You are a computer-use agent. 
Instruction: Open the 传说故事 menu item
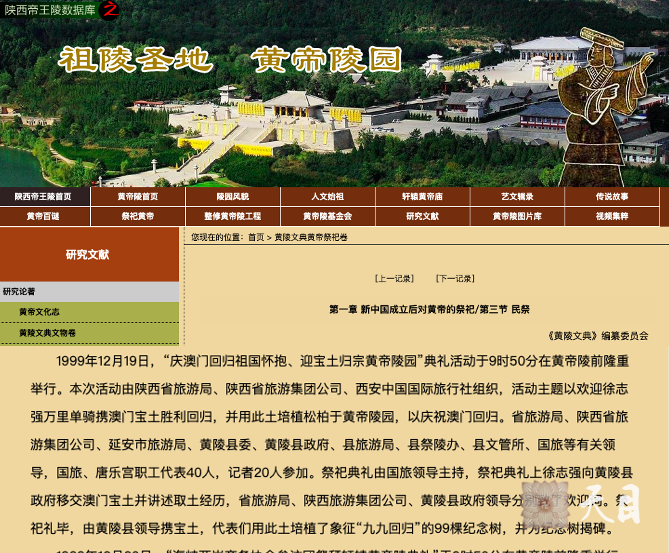click(x=612, y=197)
